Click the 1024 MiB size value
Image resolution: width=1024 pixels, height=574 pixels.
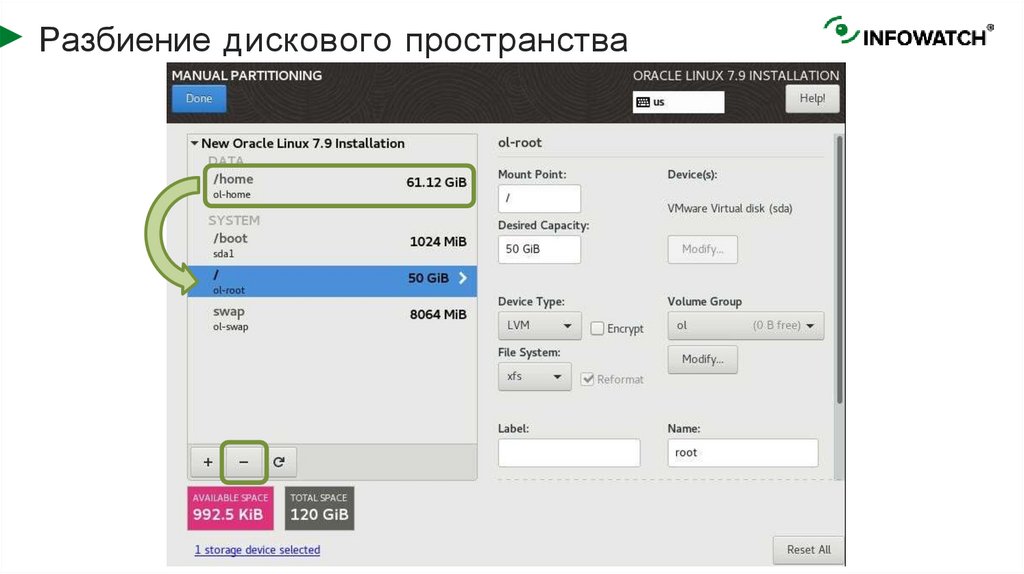438,242
